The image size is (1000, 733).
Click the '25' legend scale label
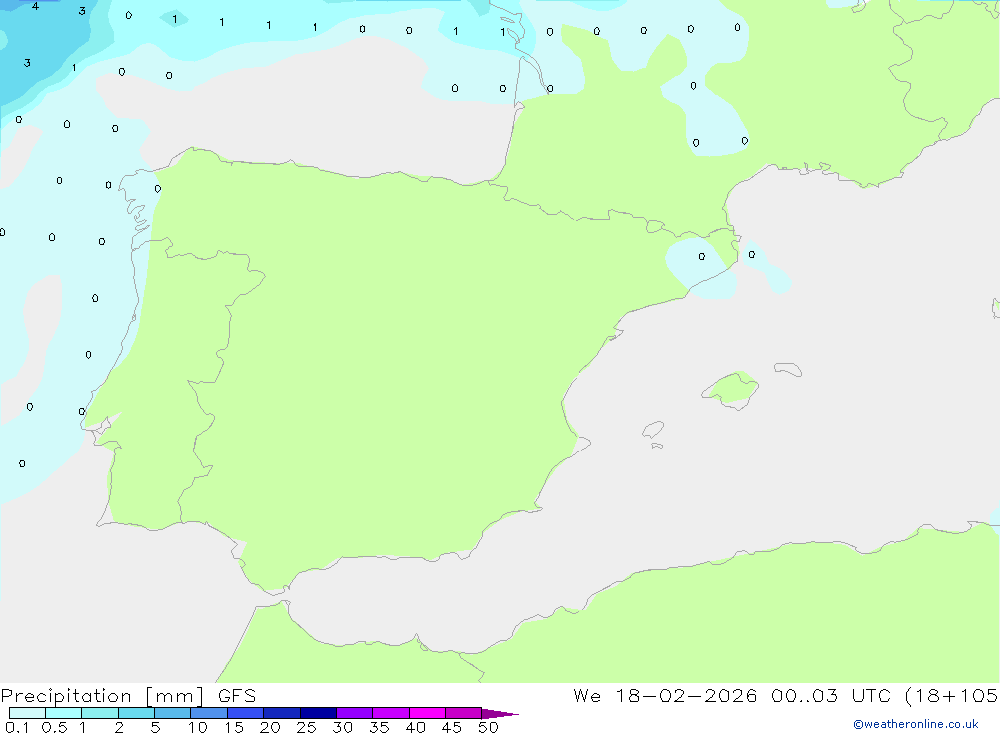coord(306,727)
